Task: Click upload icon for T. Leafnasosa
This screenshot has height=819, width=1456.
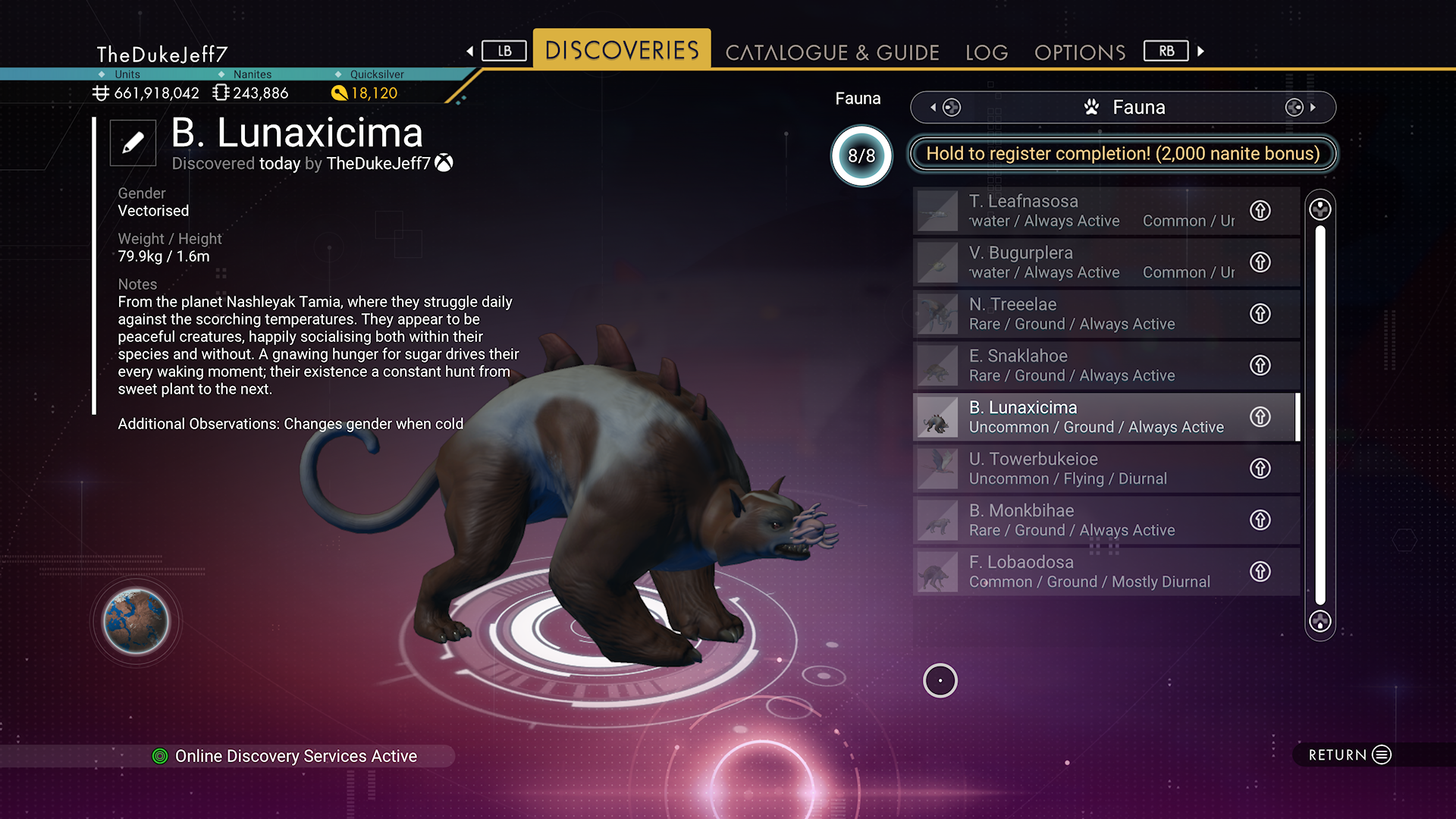Action: pyautogui.click(x=1260, y=211)
